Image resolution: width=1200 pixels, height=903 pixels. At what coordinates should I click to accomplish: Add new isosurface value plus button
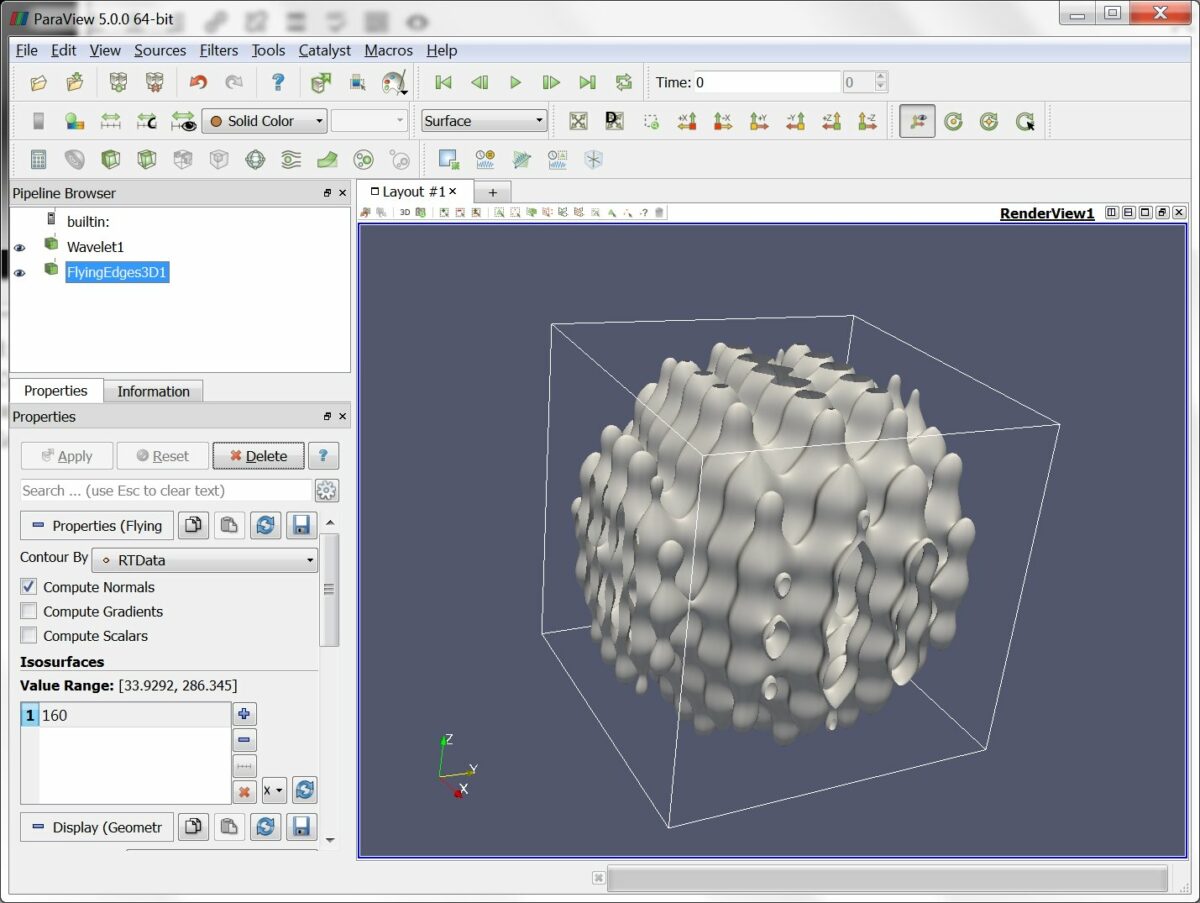(x=245, y=714)
